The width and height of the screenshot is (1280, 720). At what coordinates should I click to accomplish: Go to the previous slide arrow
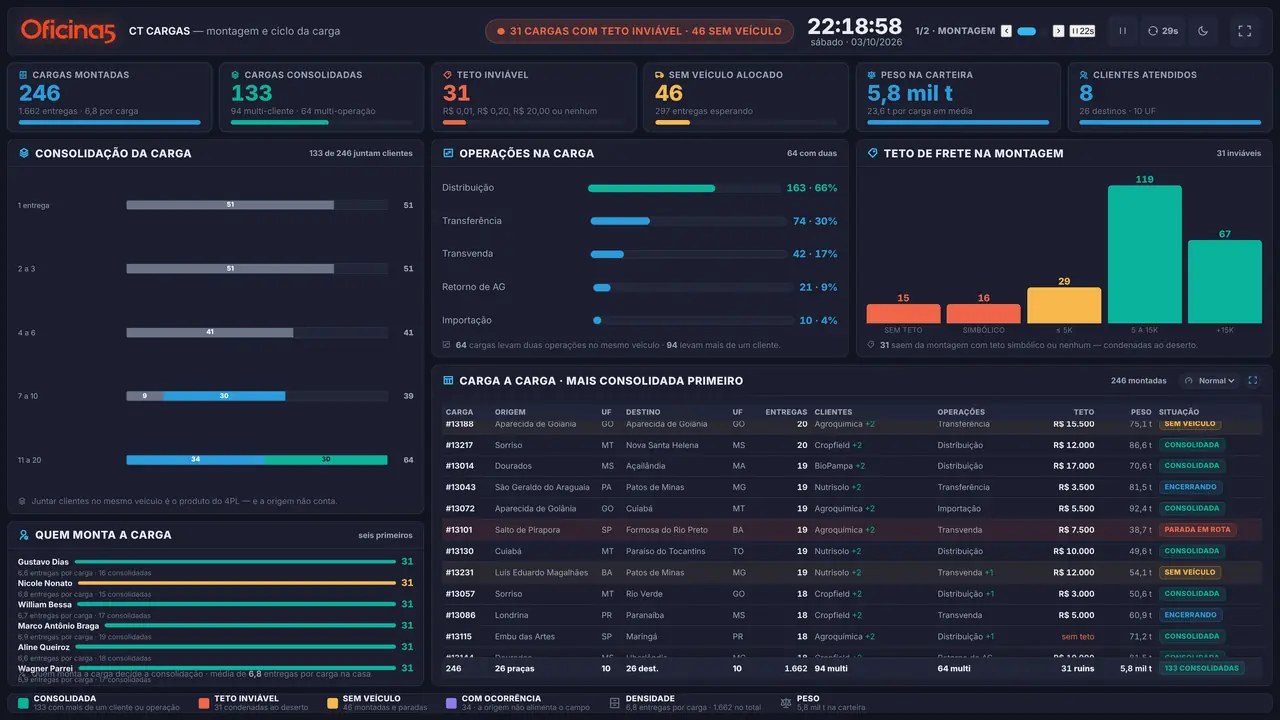(1006, 31)
